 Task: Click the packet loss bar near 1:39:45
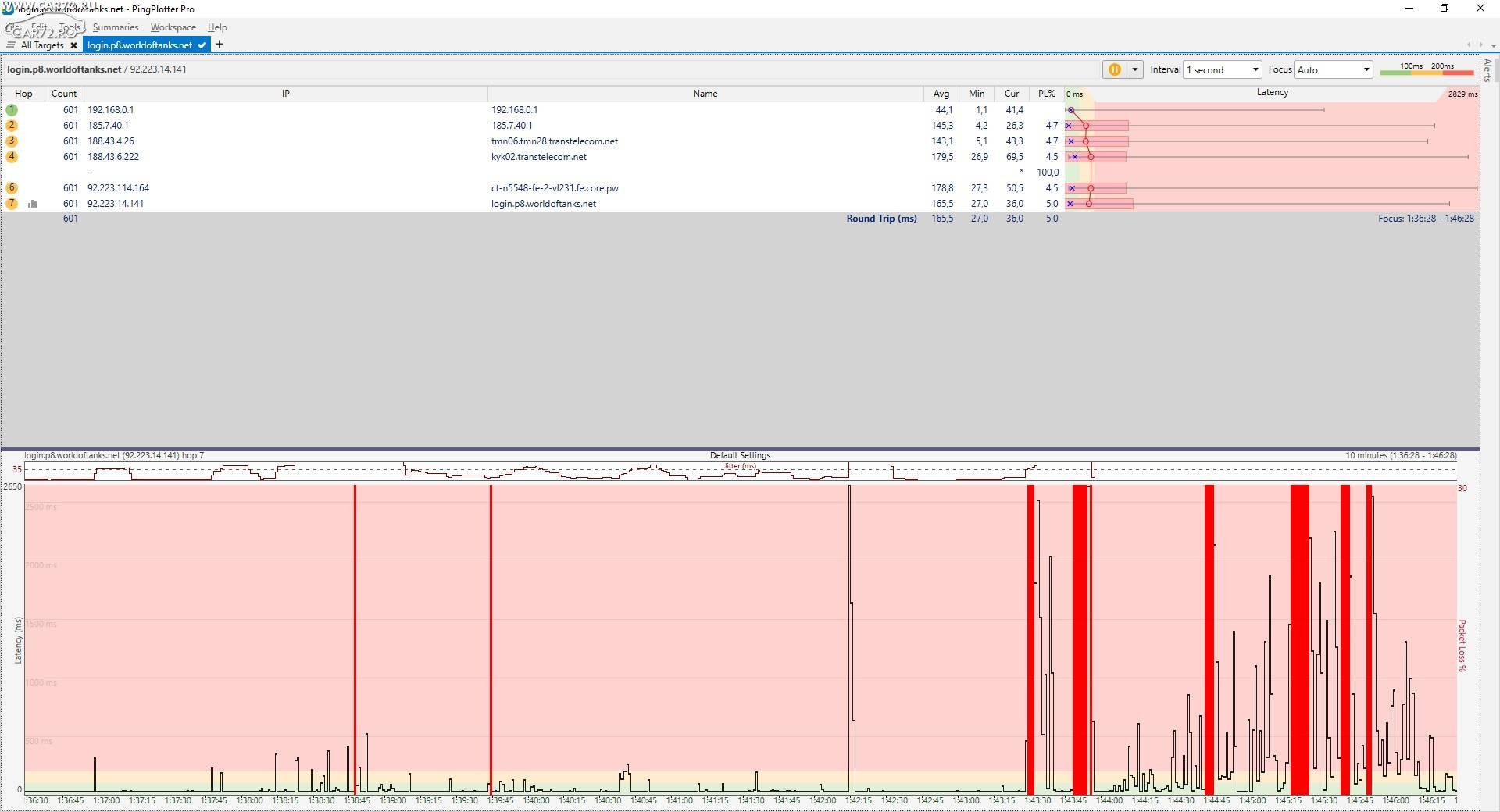[x=491, y=639]
